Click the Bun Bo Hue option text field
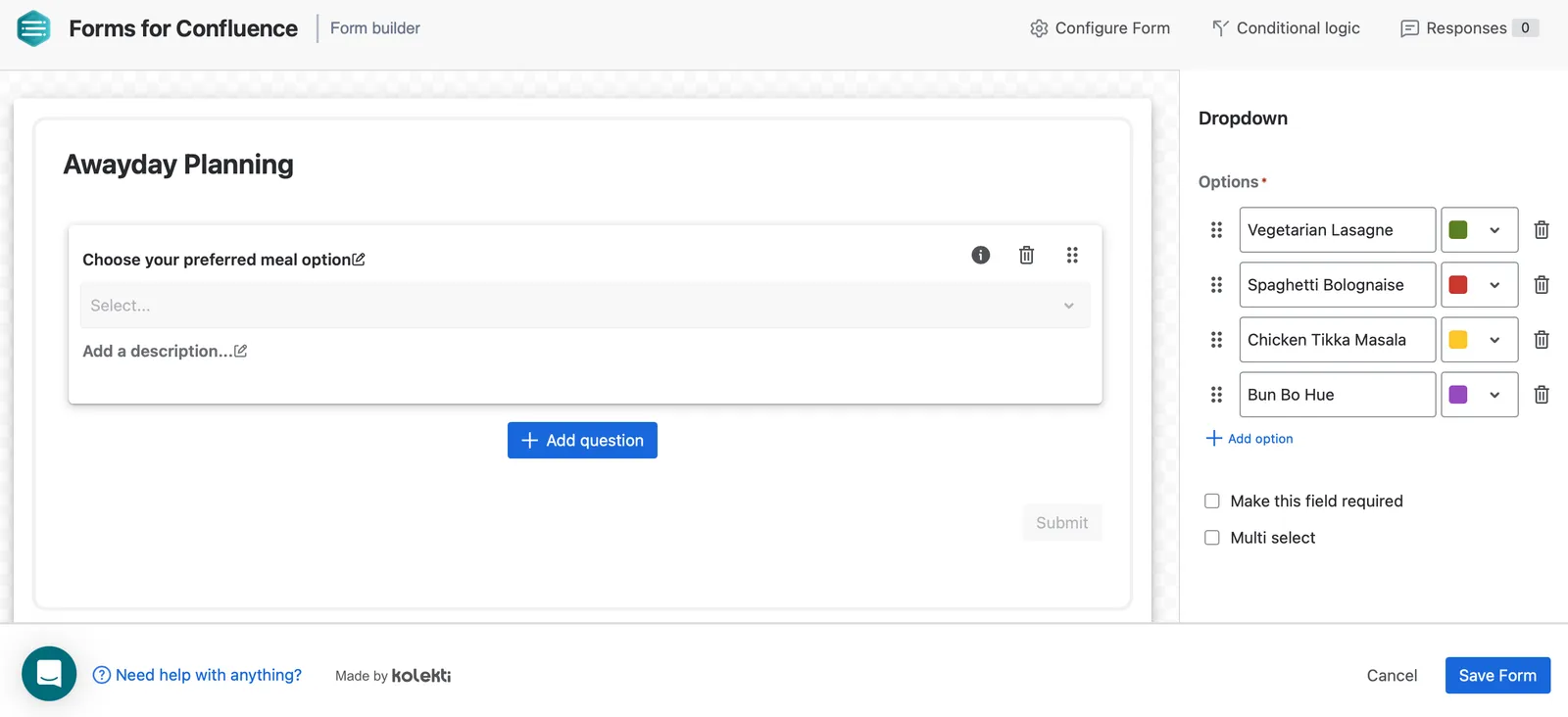 1338,395
